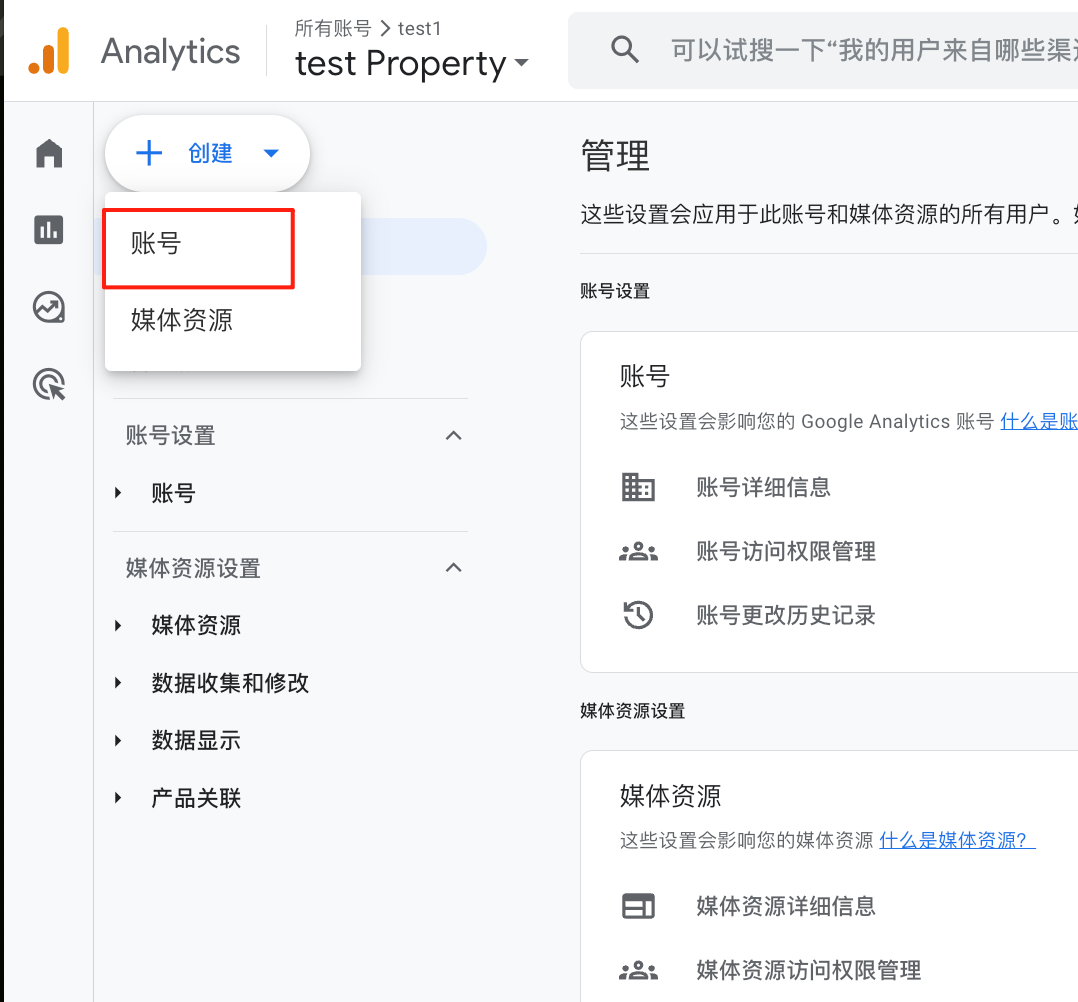Open the Home icon in sidebar
This screenshot has width=1078, height=1002.
point(49,154)
